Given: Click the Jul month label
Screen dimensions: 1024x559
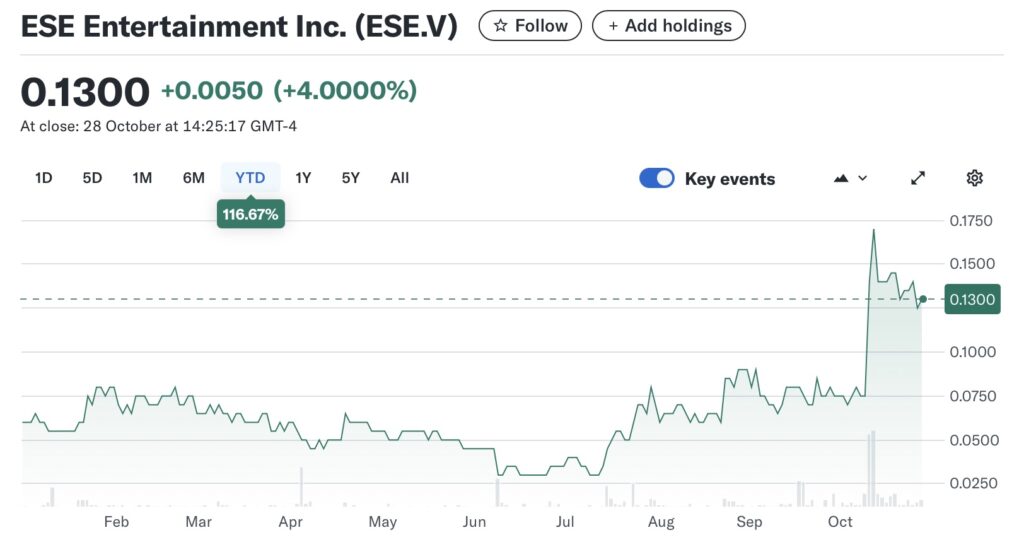Looking at the screenshot, I should point(565,522).
